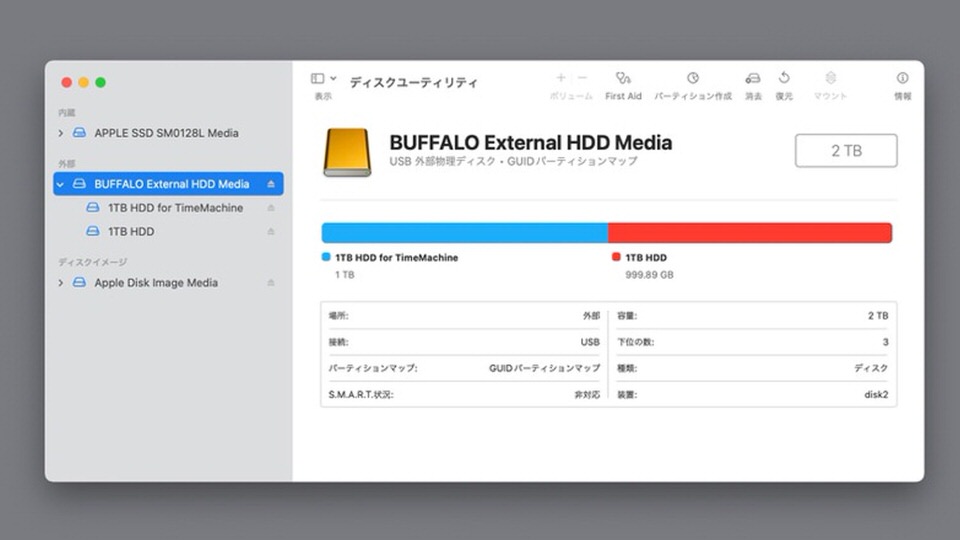Click the 'disk2' device value
The image size is (960, 540).
876,394
